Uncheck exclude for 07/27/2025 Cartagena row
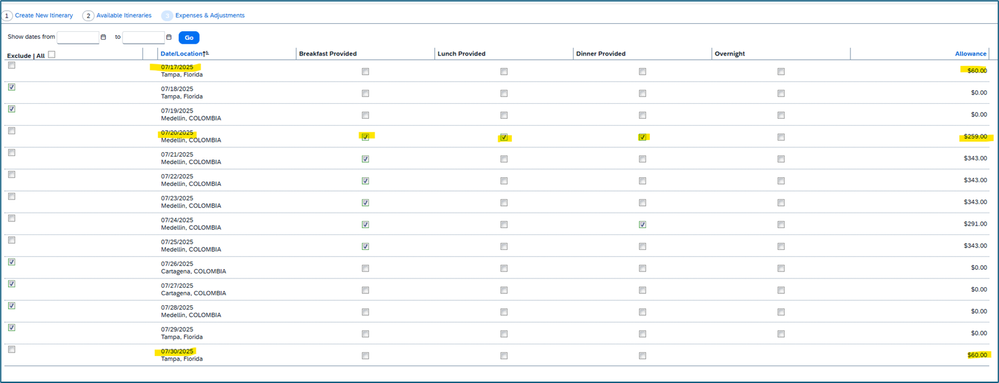The height and width of the screenshot is (383, 999). [x=11, y=284]
